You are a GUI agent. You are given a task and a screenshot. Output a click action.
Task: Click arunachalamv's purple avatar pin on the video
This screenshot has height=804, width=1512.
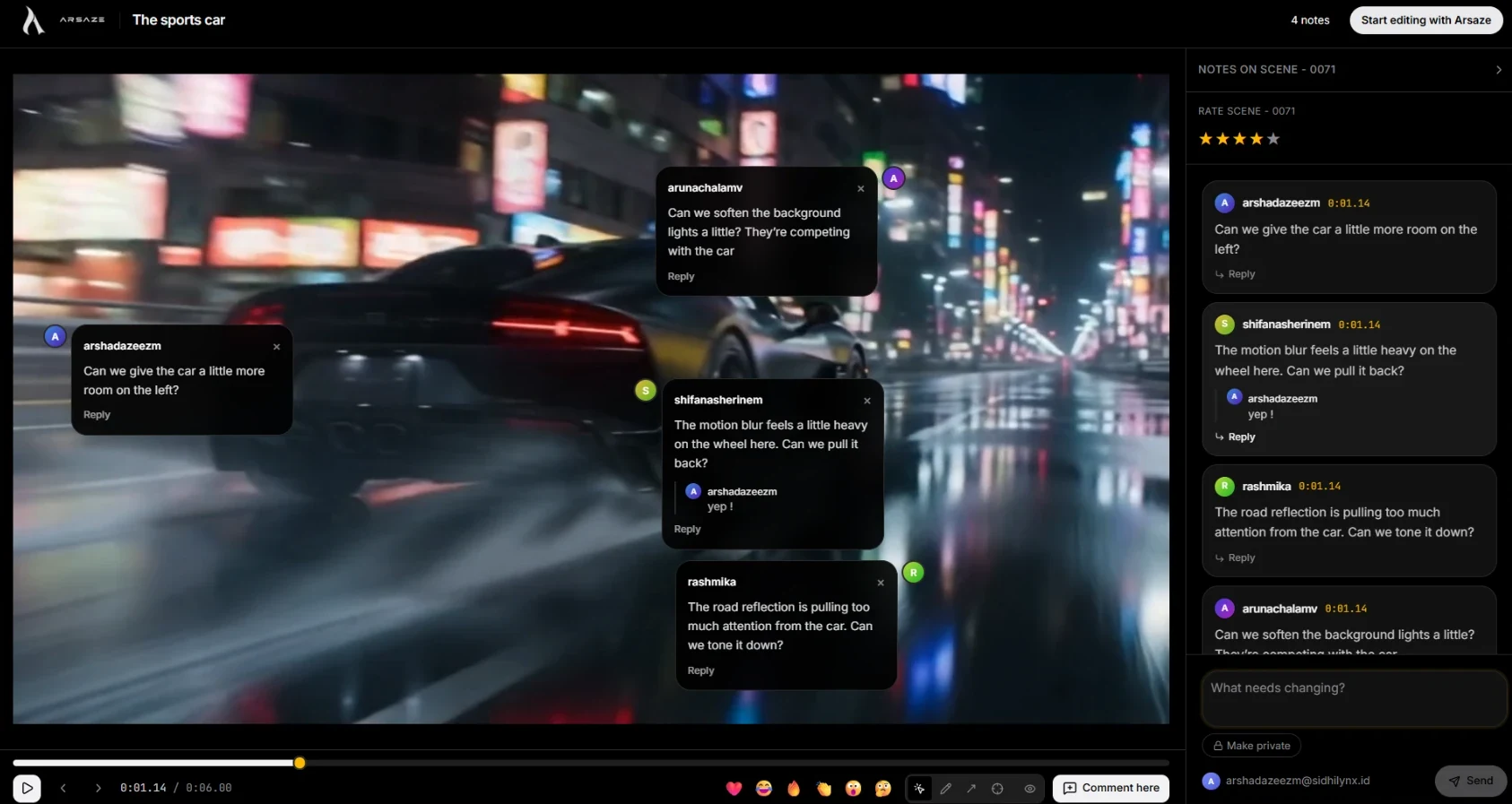tap(893, 178)
